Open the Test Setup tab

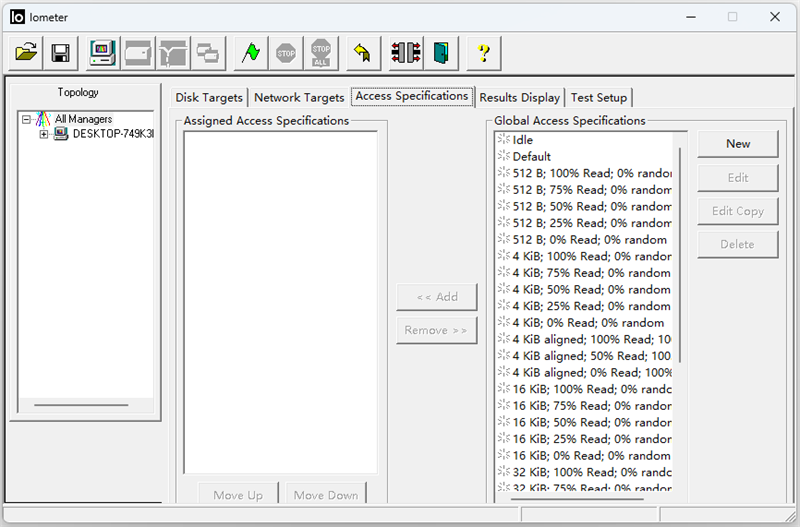(599, 97)
